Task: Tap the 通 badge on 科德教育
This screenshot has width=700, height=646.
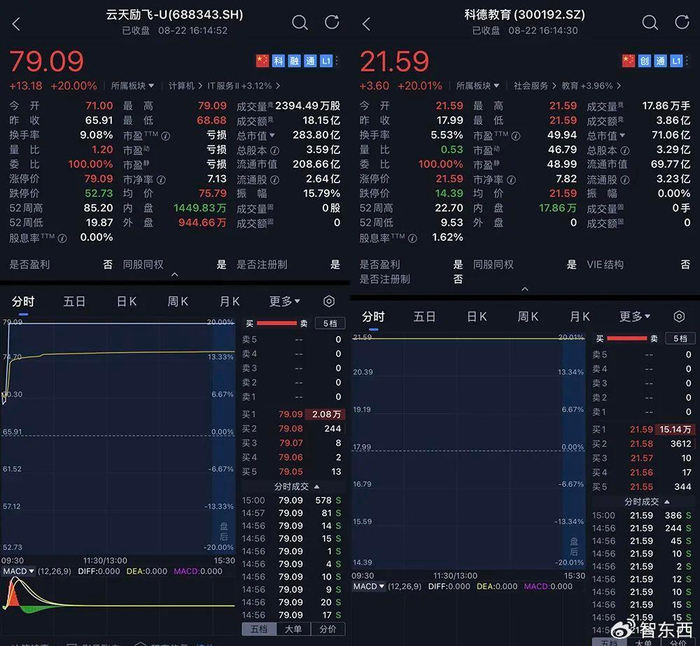Action: (661, 61)
